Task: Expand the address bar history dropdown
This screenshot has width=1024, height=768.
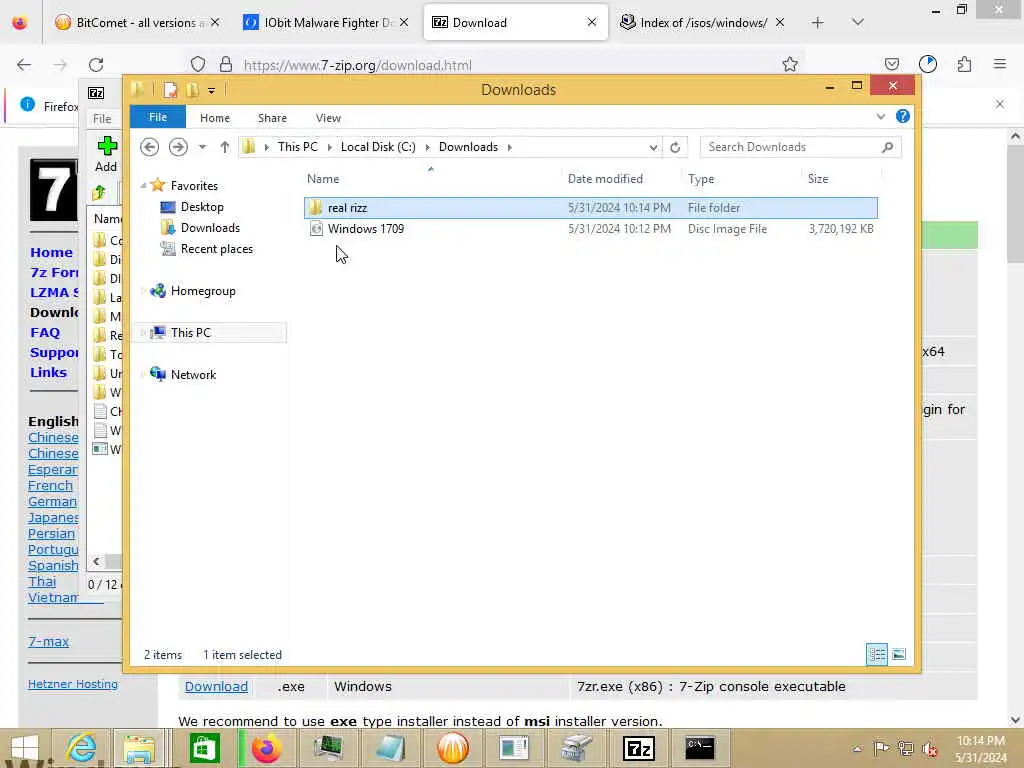Action: pyautogui.click(x=653, y=148)
